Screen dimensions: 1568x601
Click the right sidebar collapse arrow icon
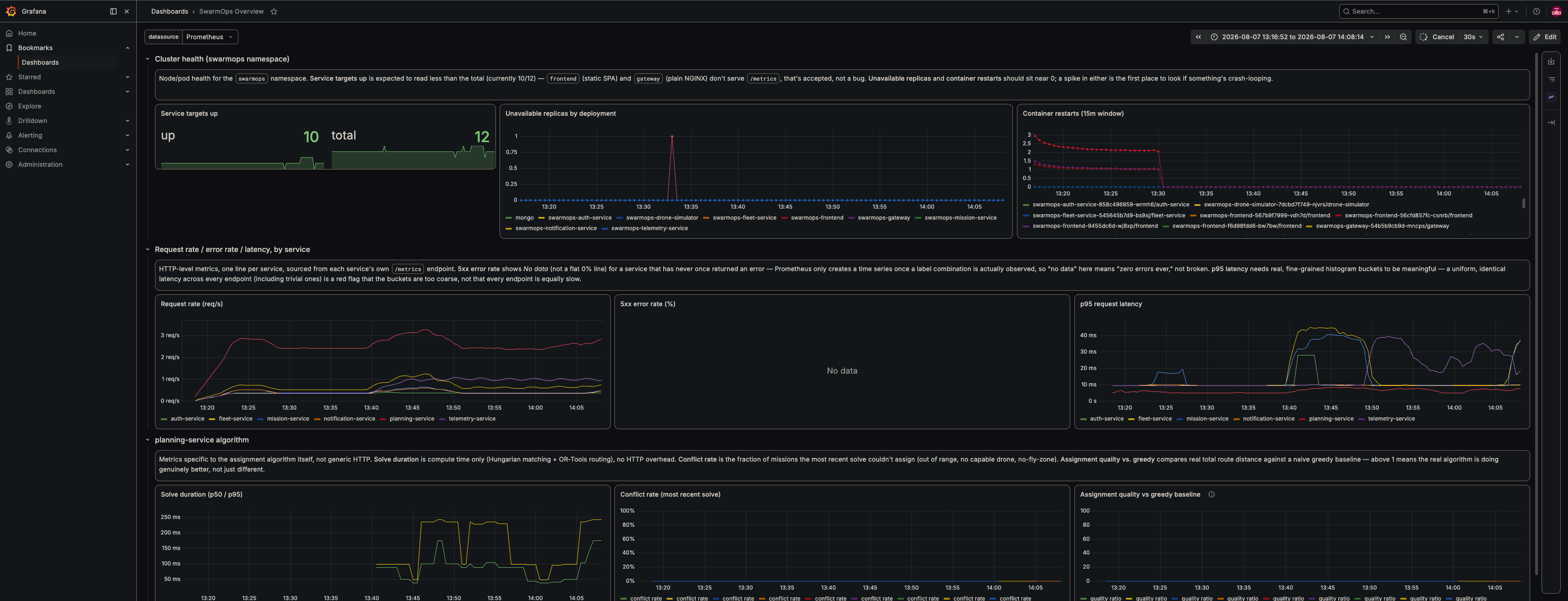point(1551,122)
